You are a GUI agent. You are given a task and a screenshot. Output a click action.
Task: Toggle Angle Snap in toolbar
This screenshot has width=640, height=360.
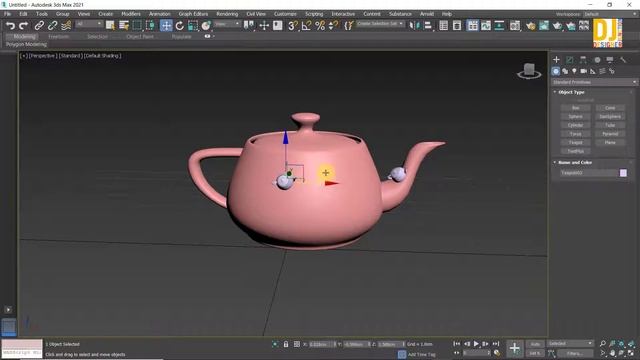(x=306, y=26)
